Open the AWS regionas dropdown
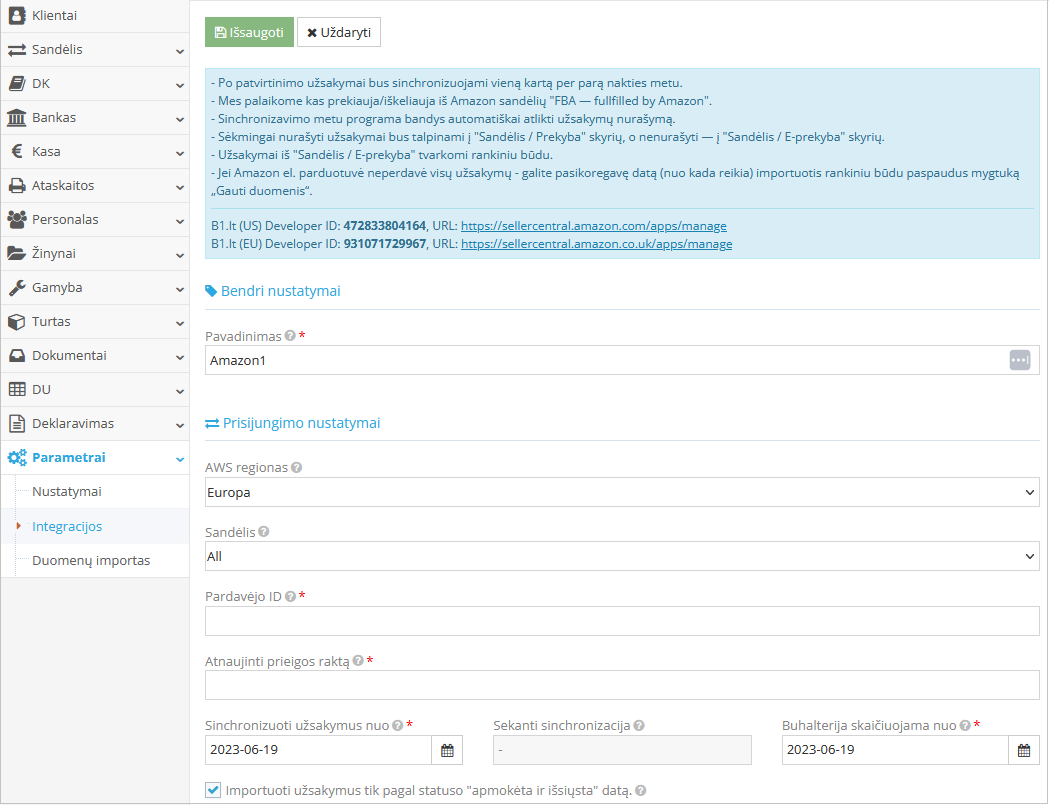The height and width of the screenshot is (805, 1049). pyautogui.click(x=621, y=492)
